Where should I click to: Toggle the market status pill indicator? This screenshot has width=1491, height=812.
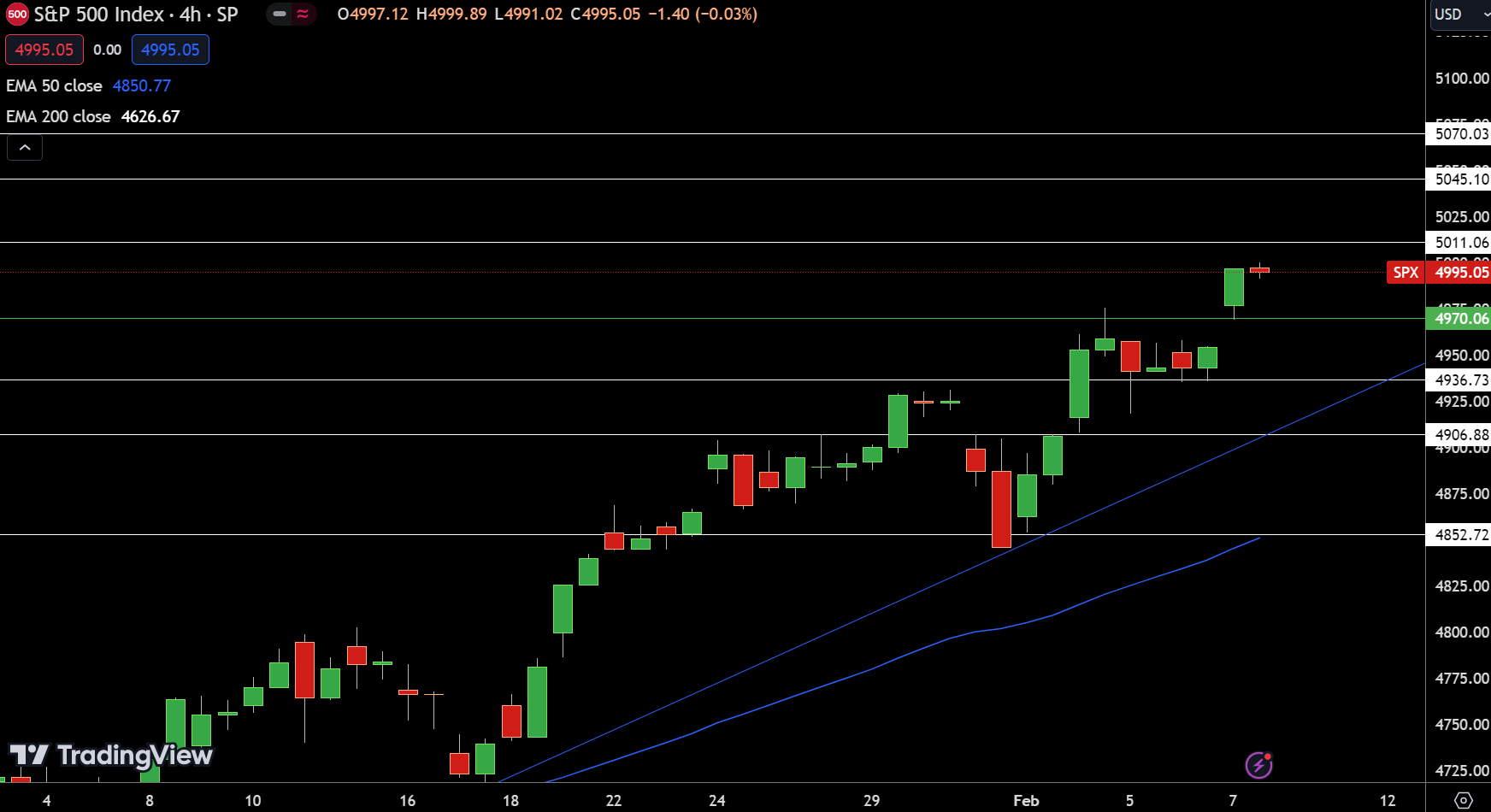coord(280,14)
